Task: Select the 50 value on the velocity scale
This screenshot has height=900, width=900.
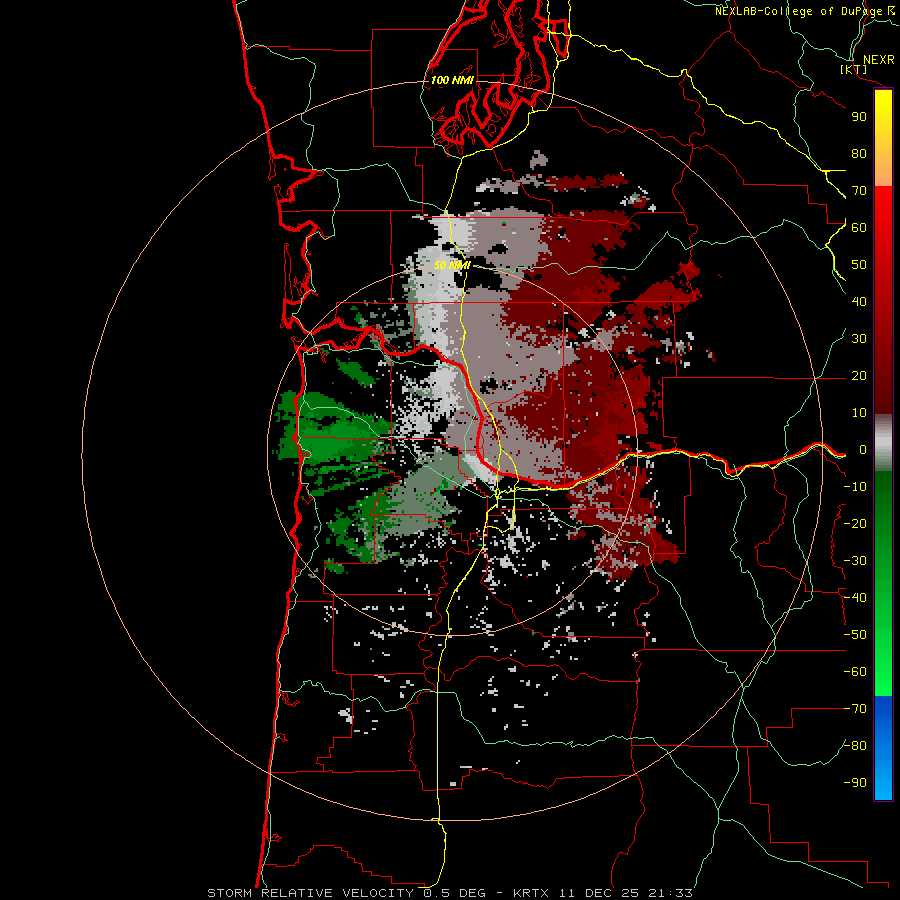Action: [859, 265]
